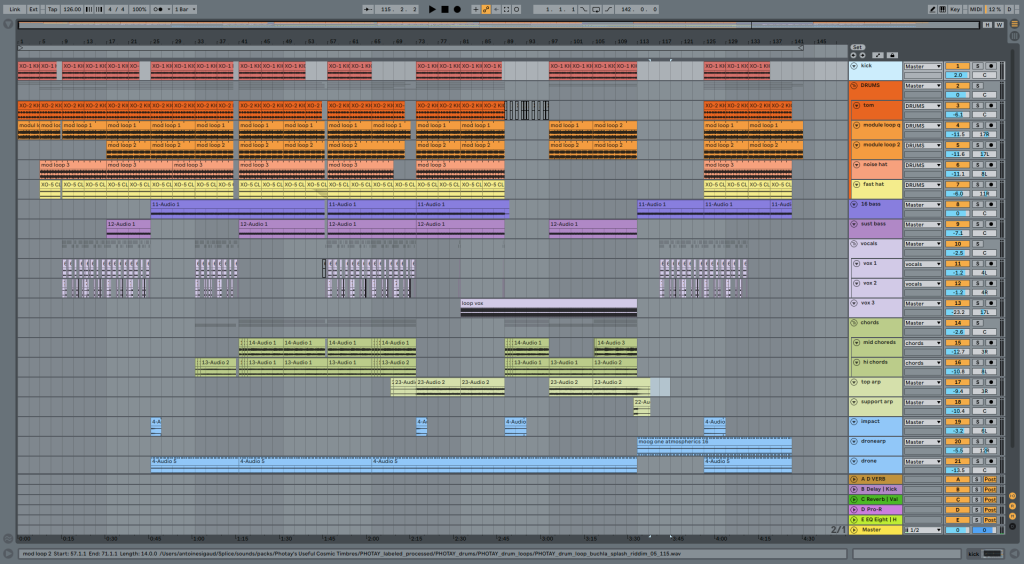Collapse the DRUMS group track
This screenshot has width=1024, height=564.
855,86
